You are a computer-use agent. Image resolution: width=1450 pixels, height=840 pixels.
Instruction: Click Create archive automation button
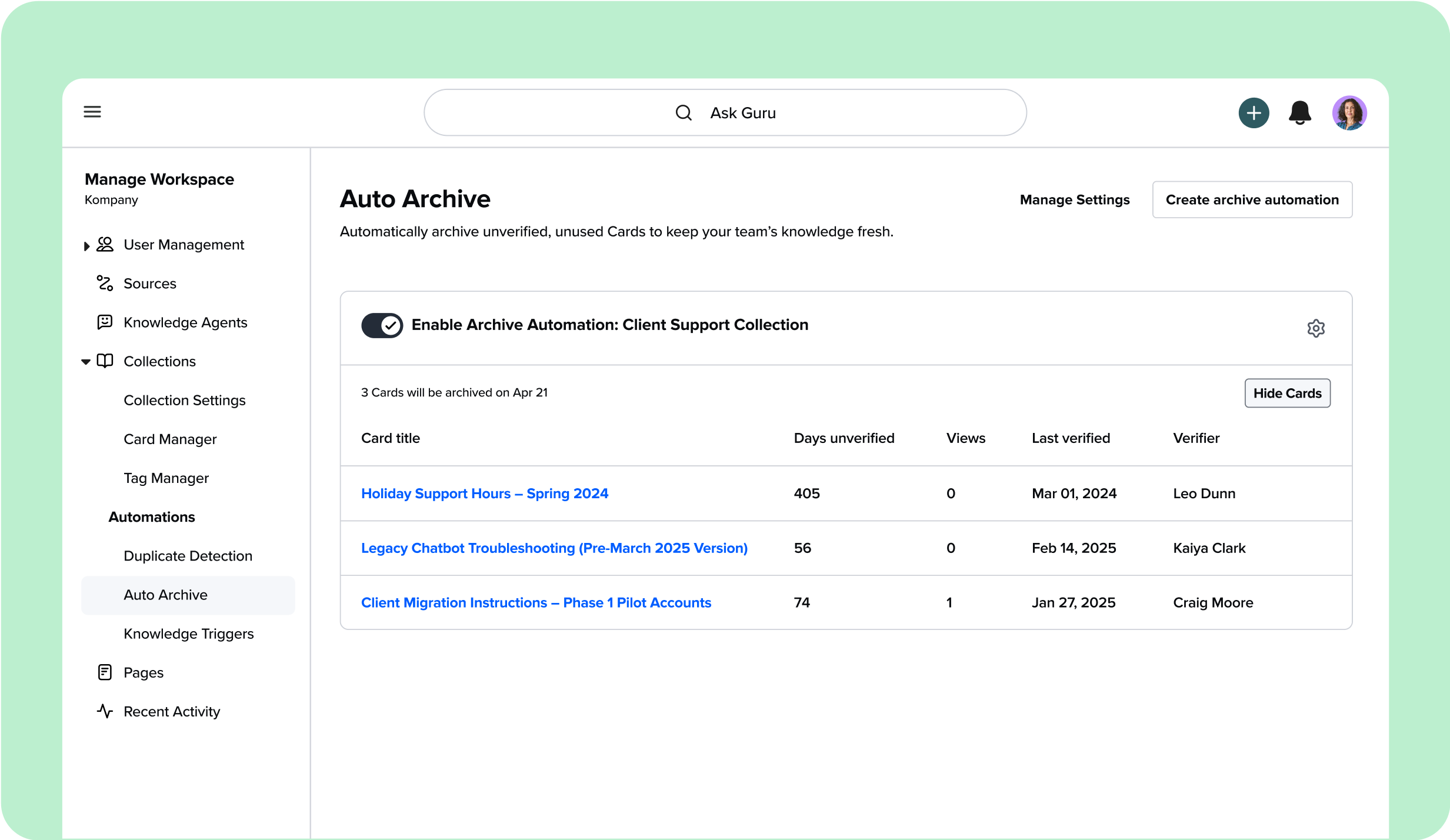[1252, 200]
